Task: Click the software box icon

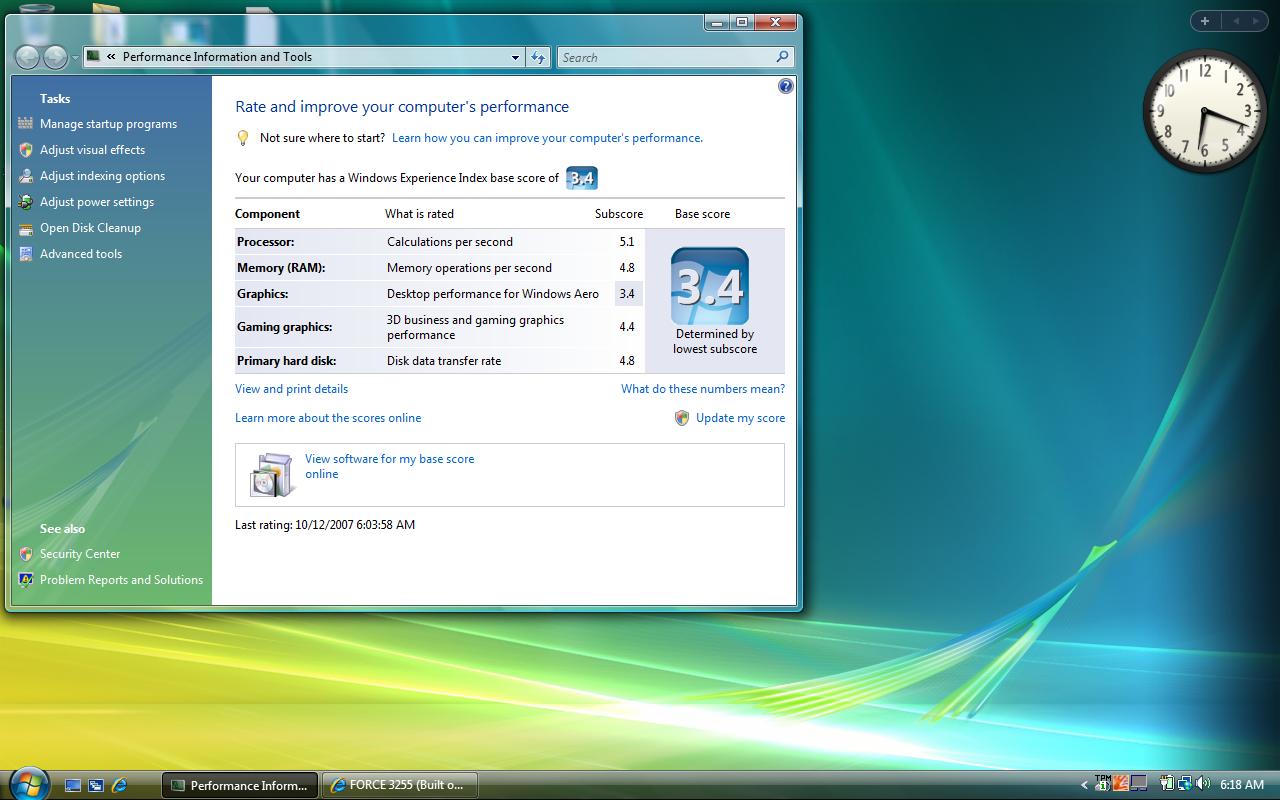Action: coord(271,475)
